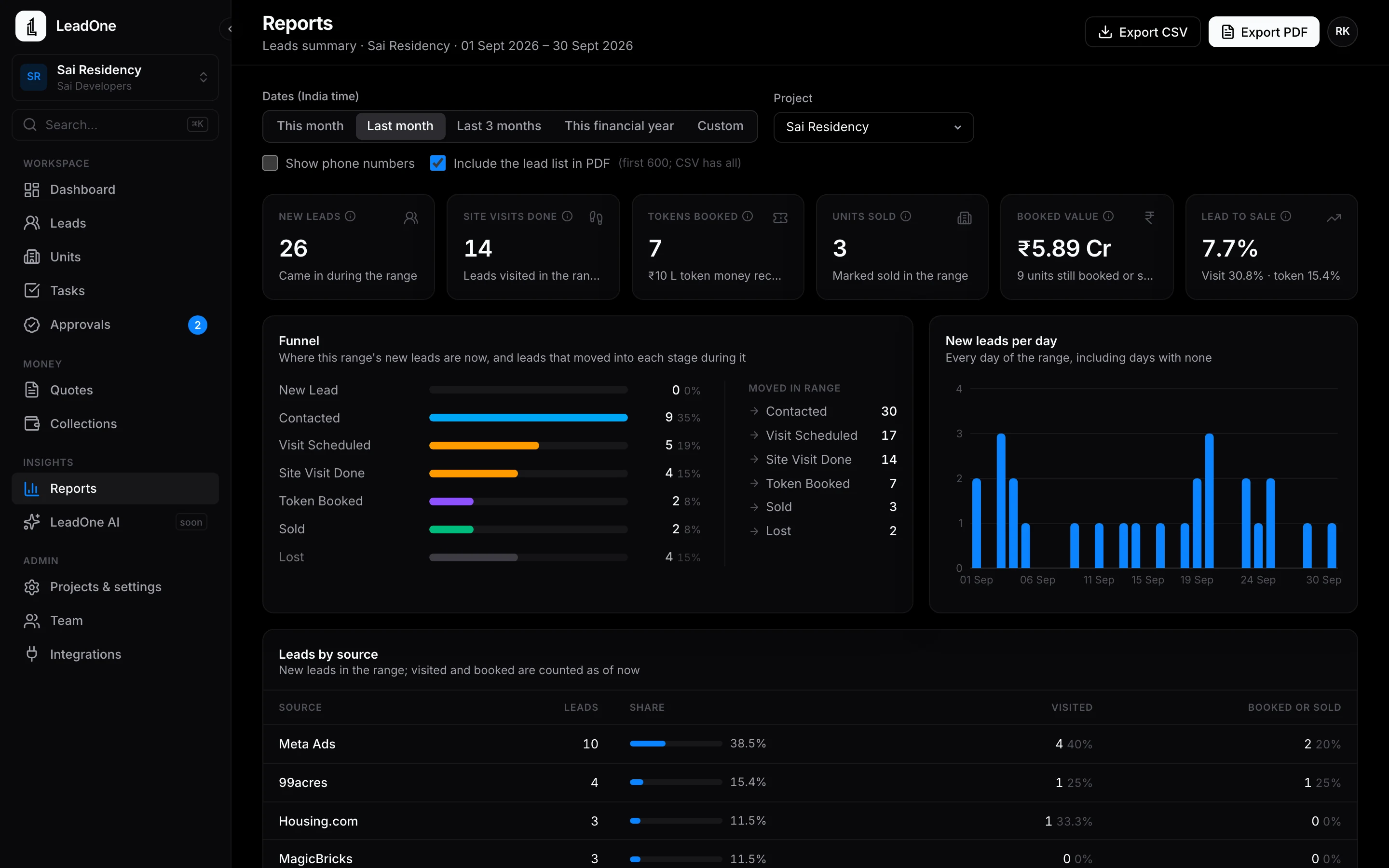The height and width of the screenshot is (868, 1389).
Task: Click the Collections wallet icon
Action: (x=31, y=424)
